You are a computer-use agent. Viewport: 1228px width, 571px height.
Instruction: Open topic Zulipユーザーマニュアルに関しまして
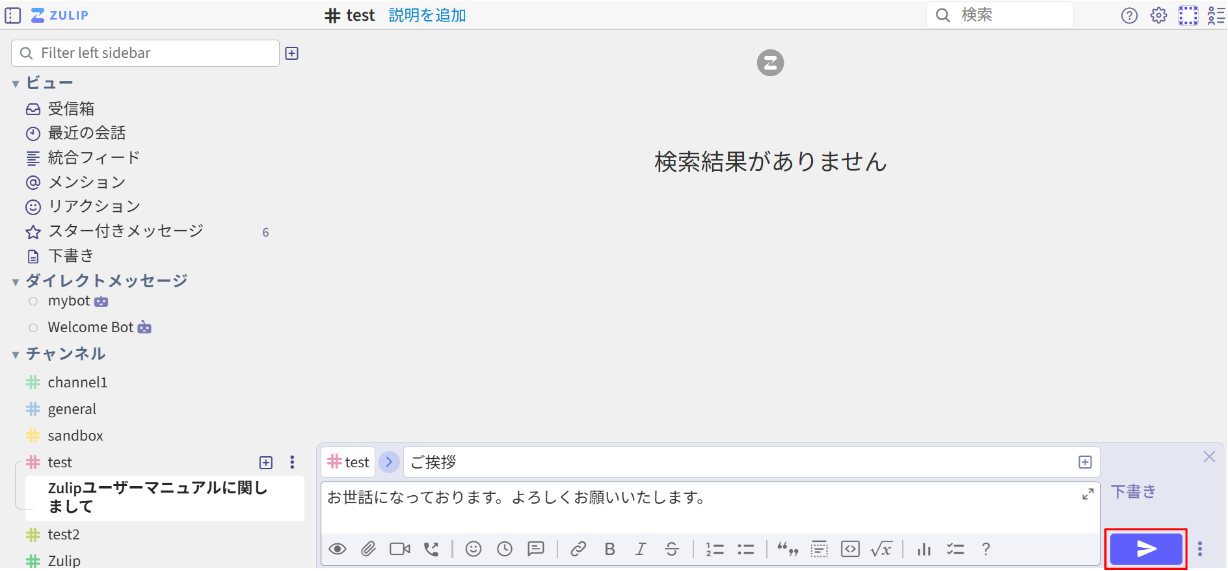click(x=165, y=498)
